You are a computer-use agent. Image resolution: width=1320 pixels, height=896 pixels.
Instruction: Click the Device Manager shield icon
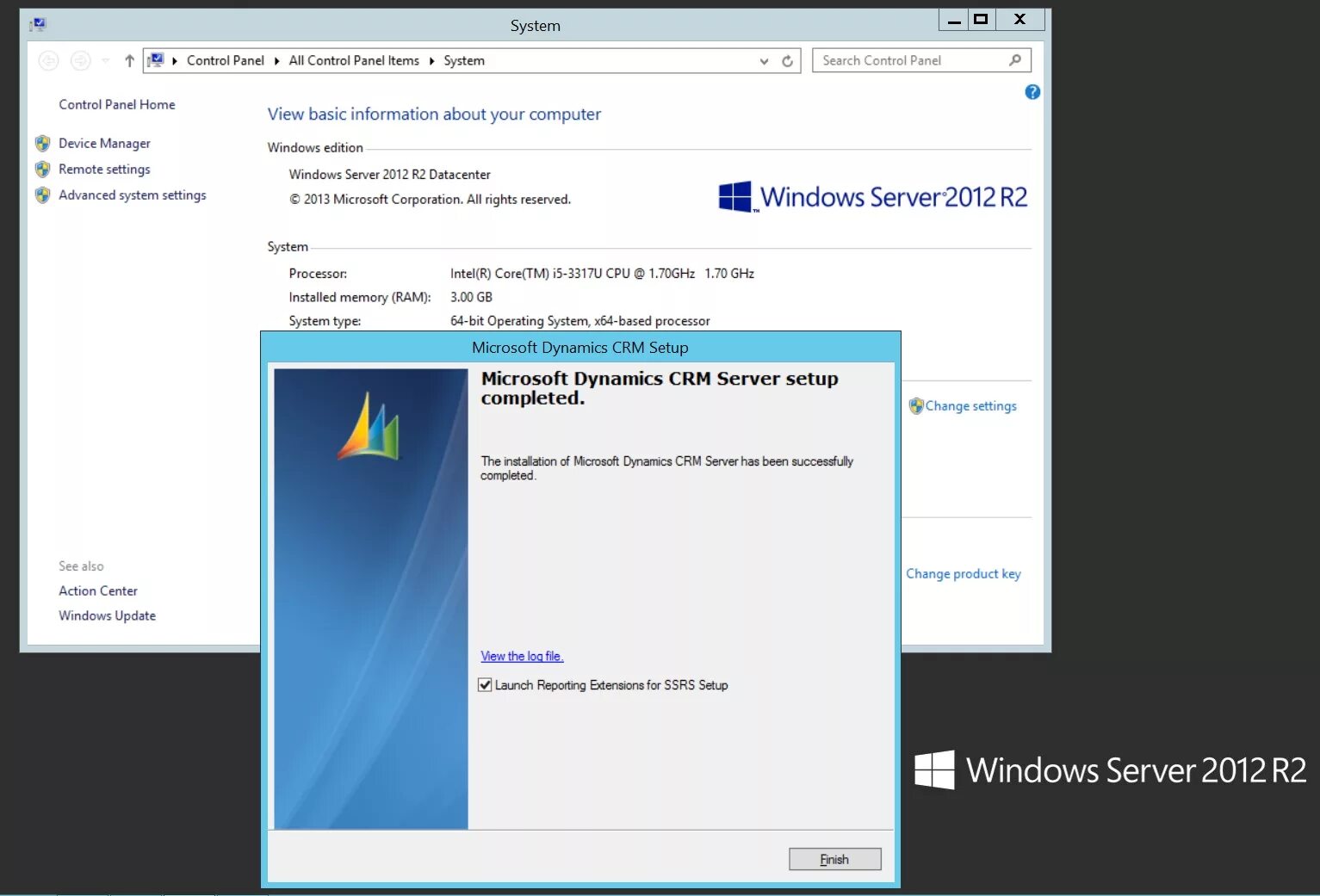click(42, 143)
